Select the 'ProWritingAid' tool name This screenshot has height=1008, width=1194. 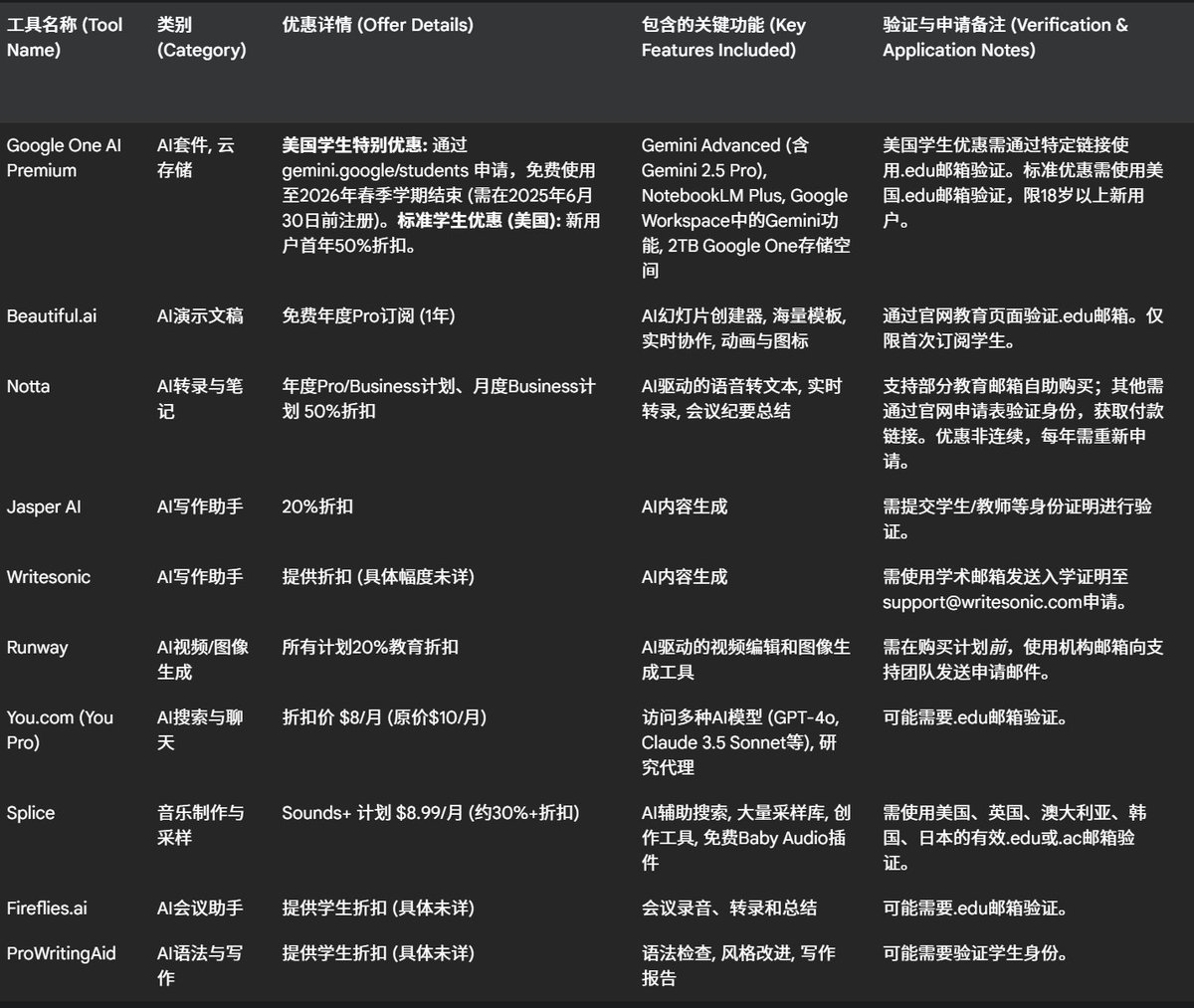pyautogui.click(x=61, y=953)
